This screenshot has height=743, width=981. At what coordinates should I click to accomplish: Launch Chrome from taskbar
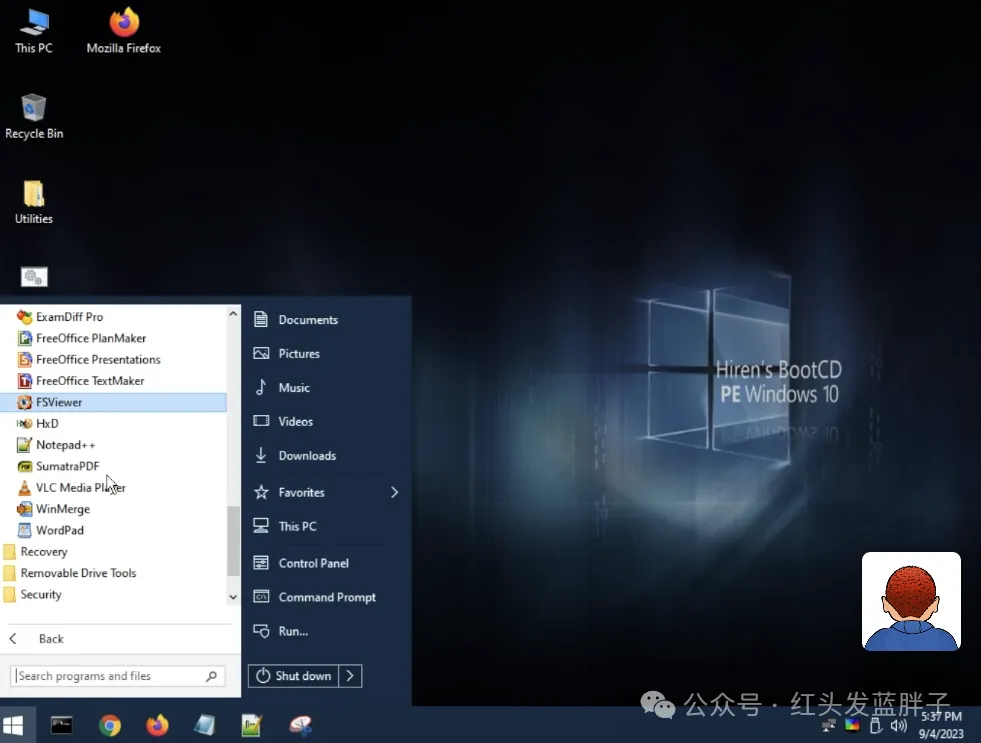(109, 725)
